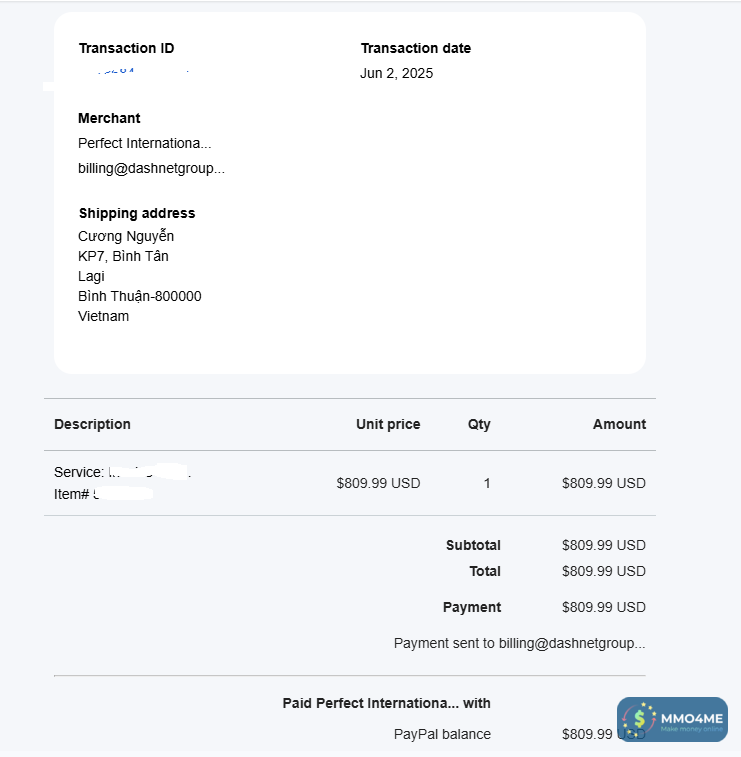Click the Subtotal amount value
The image size is (741, 757).
click(604, 545)
